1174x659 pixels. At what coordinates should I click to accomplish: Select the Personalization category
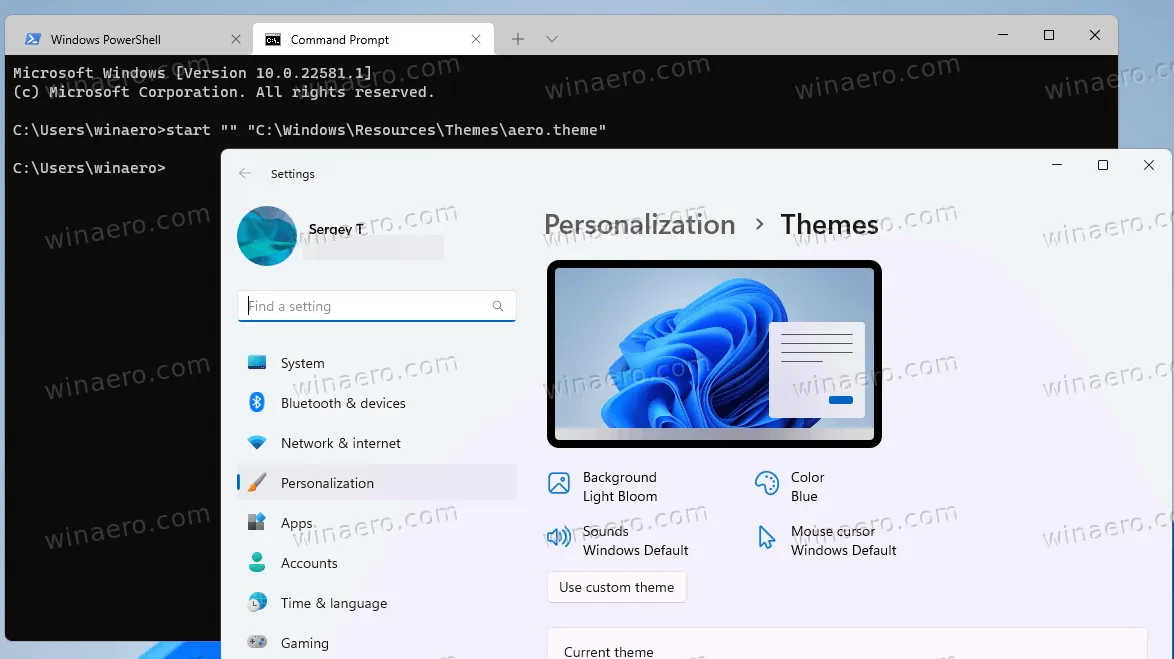(377, 483)
